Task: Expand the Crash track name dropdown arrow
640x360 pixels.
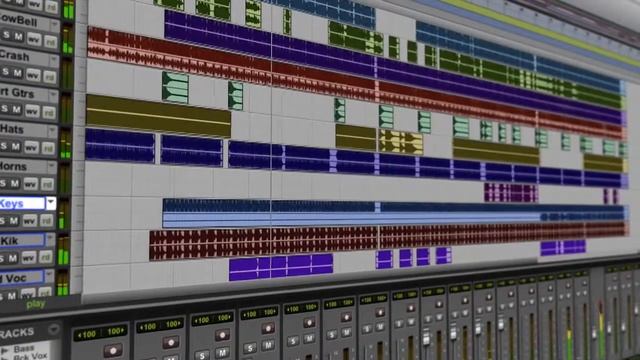Action: [53, 60]
